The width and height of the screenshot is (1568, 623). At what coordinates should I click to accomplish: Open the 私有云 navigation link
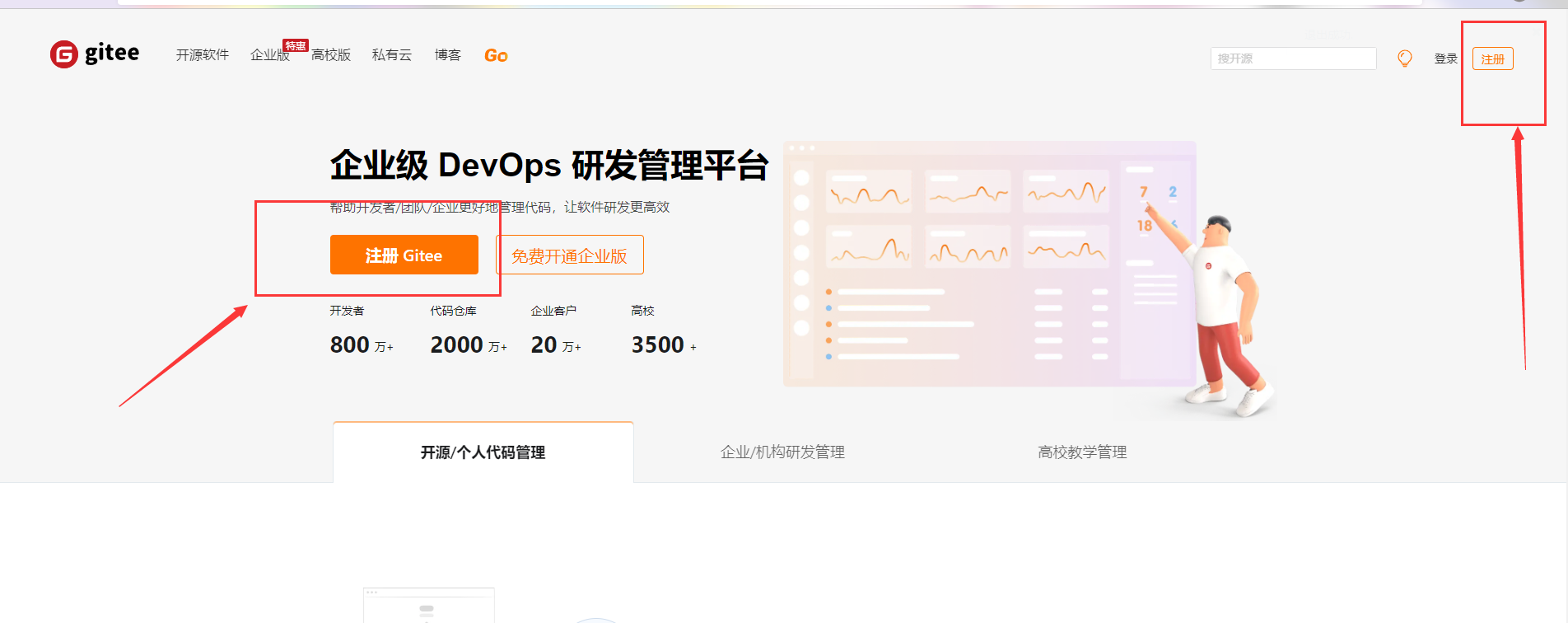coord(392,55)
